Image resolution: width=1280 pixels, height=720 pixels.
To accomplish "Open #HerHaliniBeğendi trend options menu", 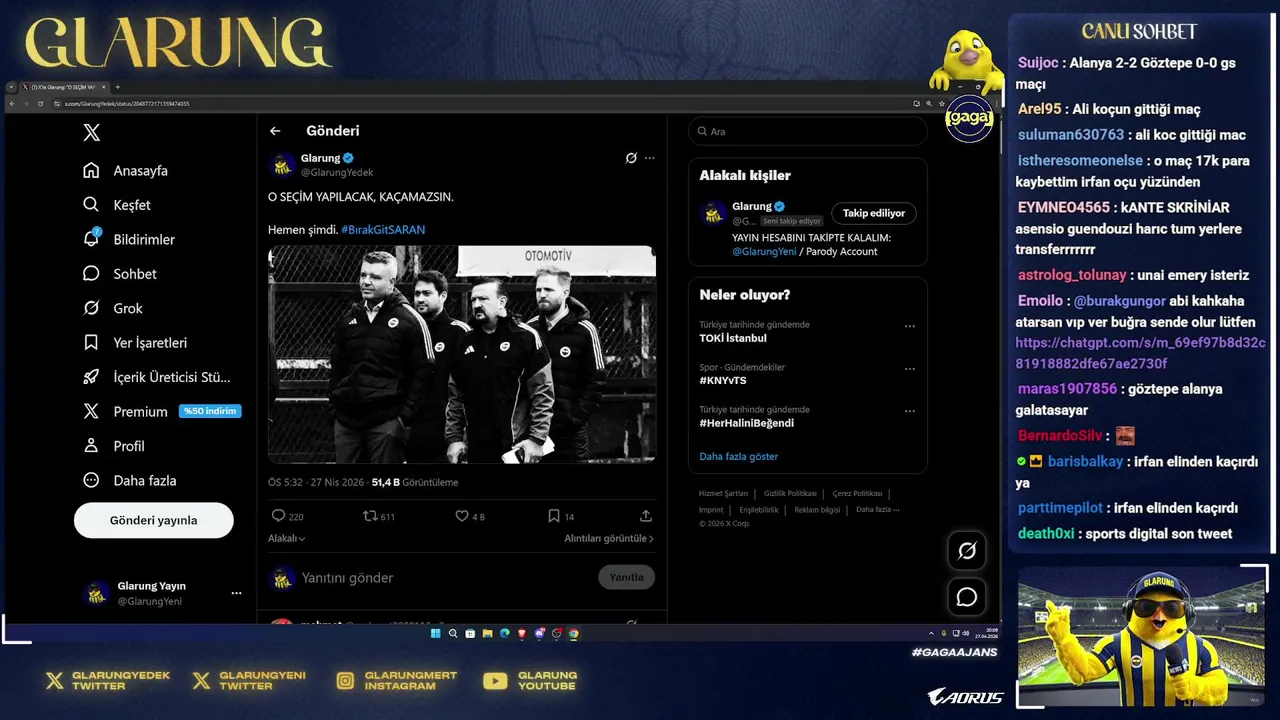I will tap(910, 411).
